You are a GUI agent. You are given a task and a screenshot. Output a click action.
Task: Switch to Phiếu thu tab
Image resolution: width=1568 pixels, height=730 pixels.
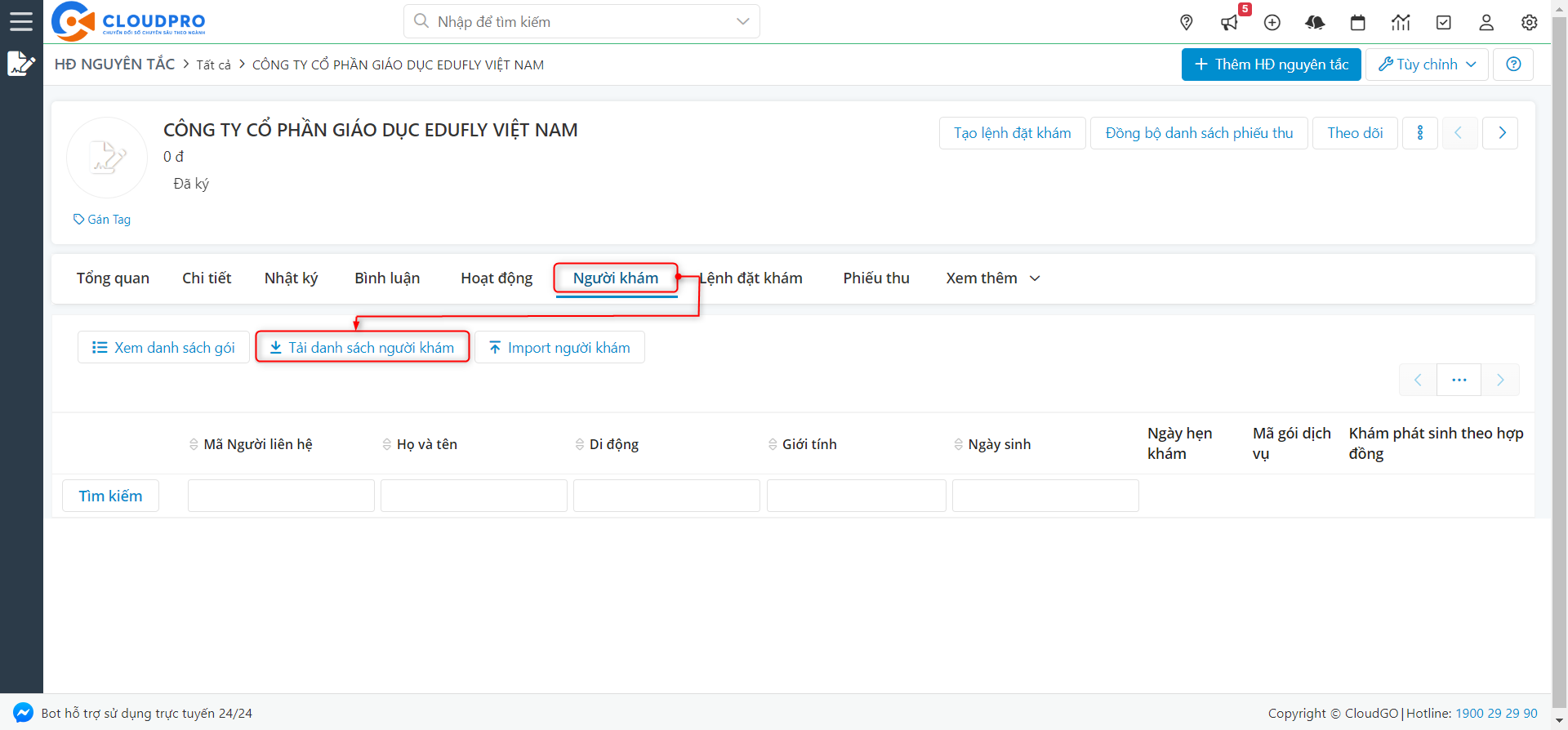click(x=876, y=278)
